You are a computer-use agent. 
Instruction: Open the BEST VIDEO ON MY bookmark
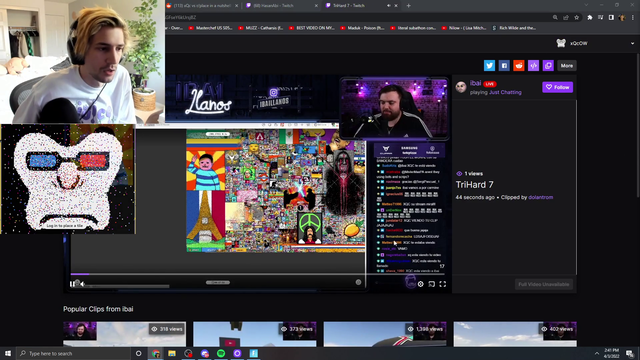[311, 28]
